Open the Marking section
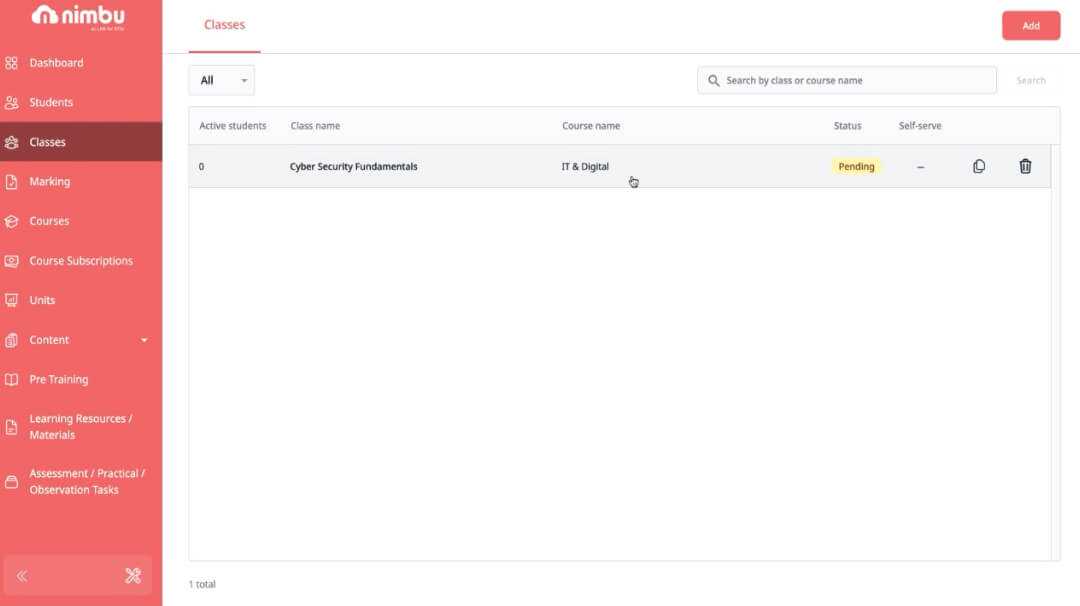Image resolution: width=1080 pixels, height=606 pixels. (x=49, y=181)
